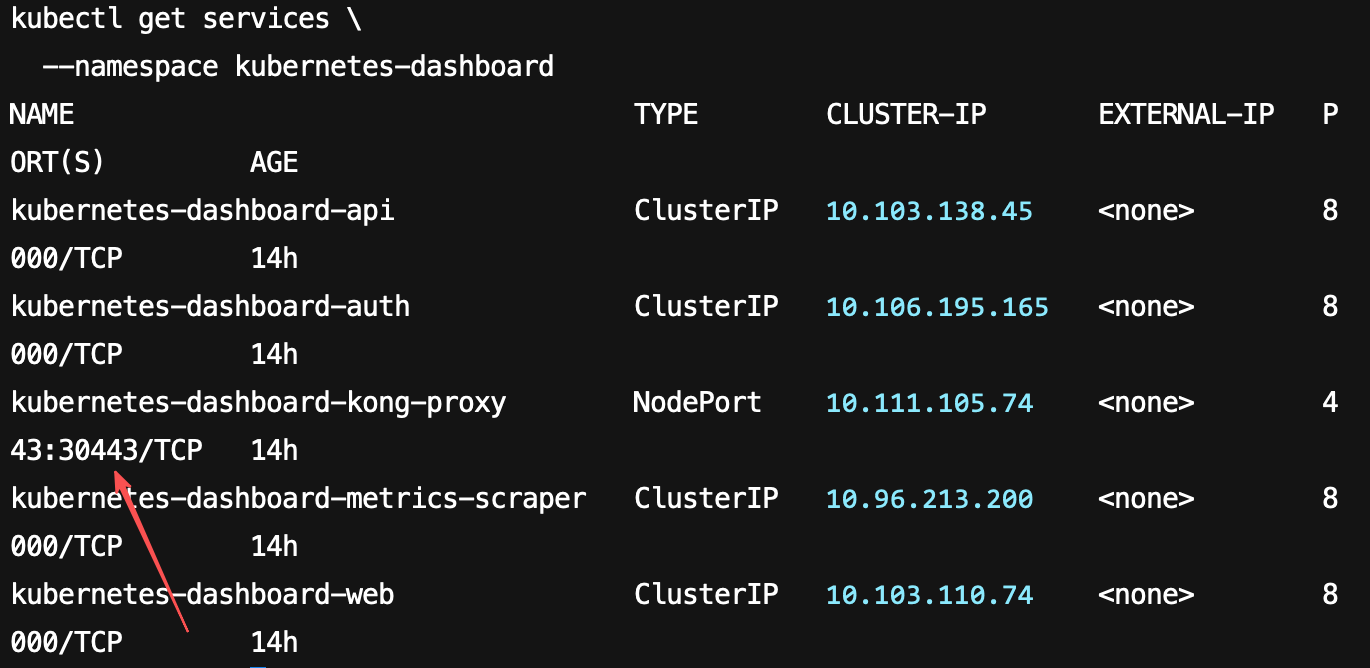
Task: Click the EXTERNAL-IP column header
Action: click(1187, 115)
